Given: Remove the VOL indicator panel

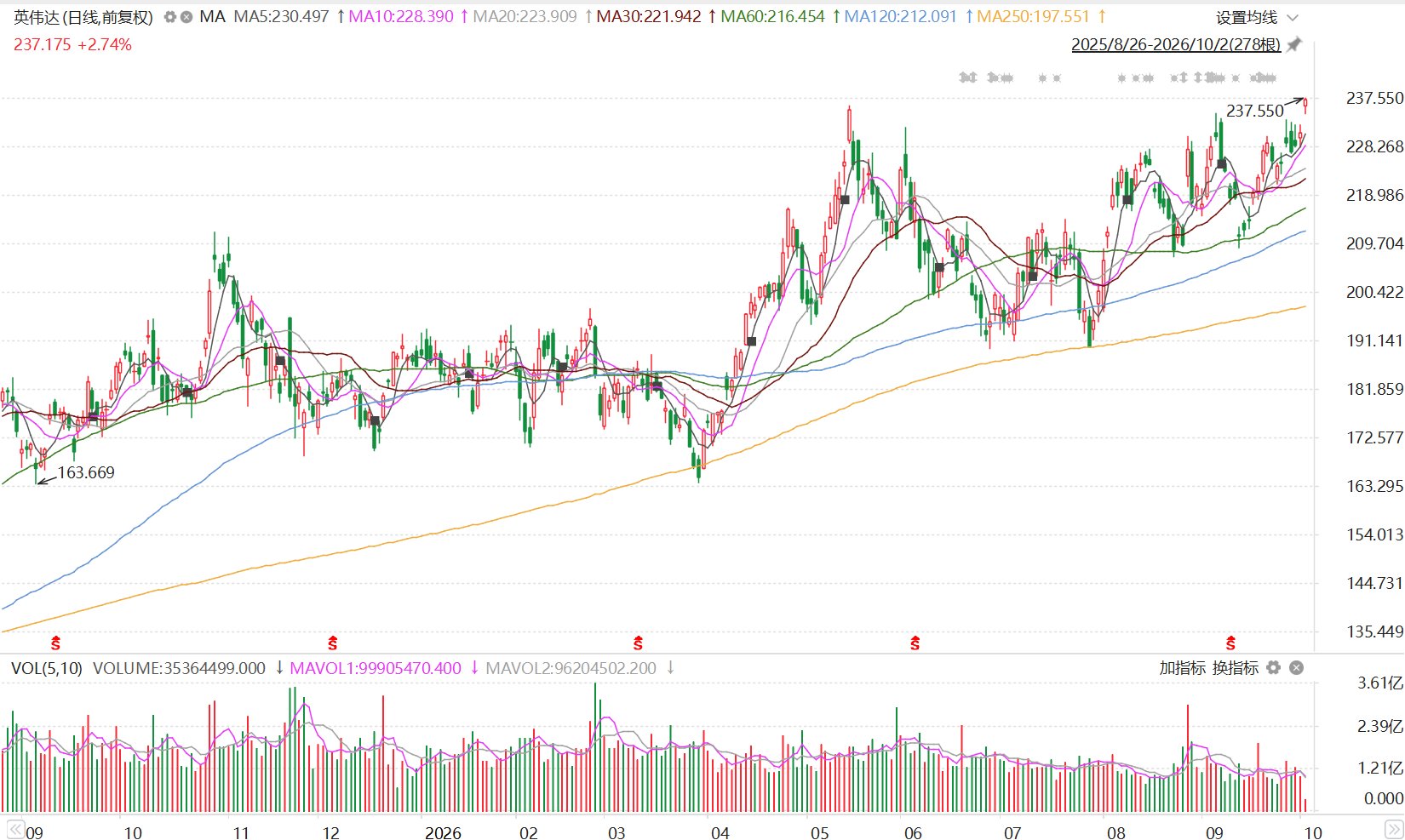Looking at the screenshot, I should click(x=1296, y=668).
